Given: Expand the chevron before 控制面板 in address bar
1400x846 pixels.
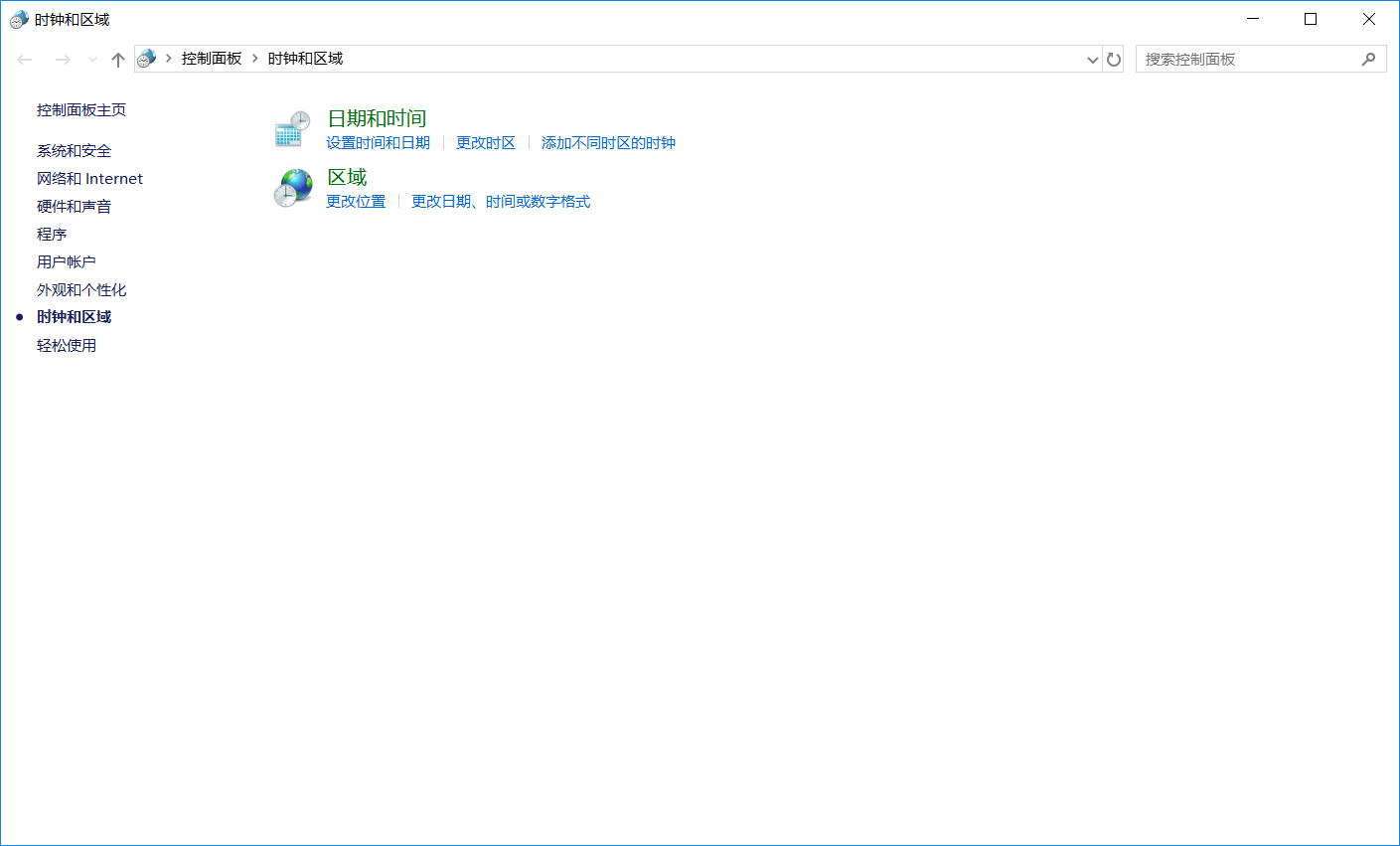Looking at the screenshot, I should [169, 59].
